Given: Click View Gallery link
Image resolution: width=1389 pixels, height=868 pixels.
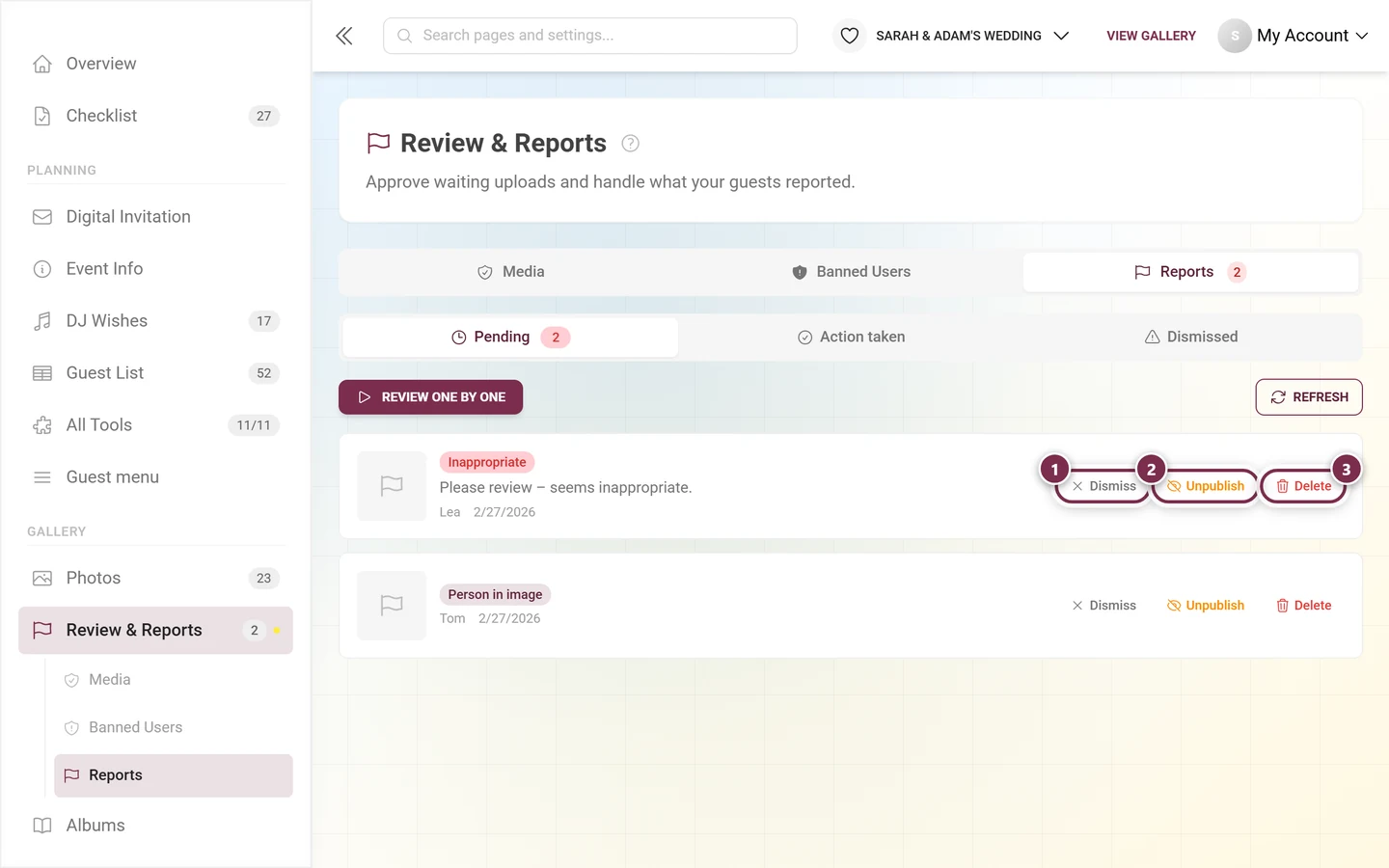Looking at the screenshot, I should 1151,36.
